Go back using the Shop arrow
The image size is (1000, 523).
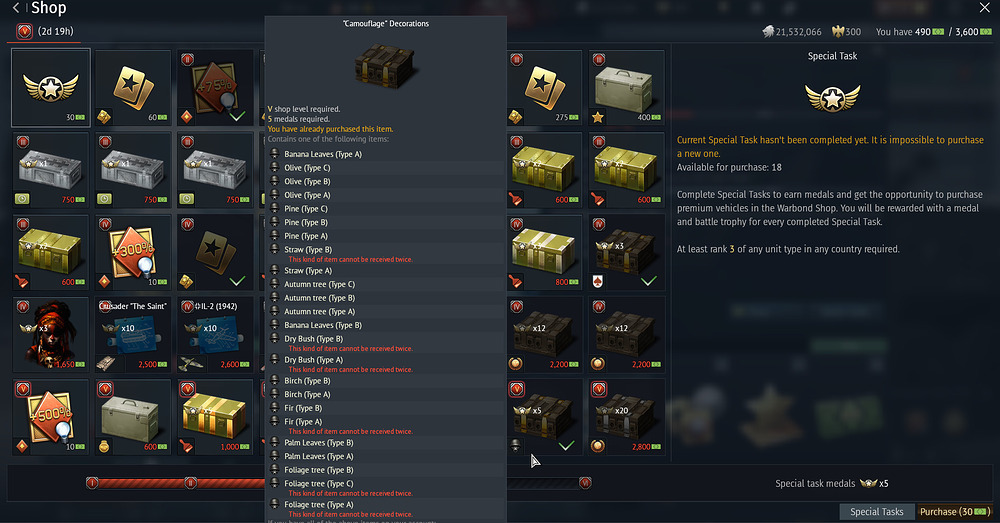coord(16,8)
